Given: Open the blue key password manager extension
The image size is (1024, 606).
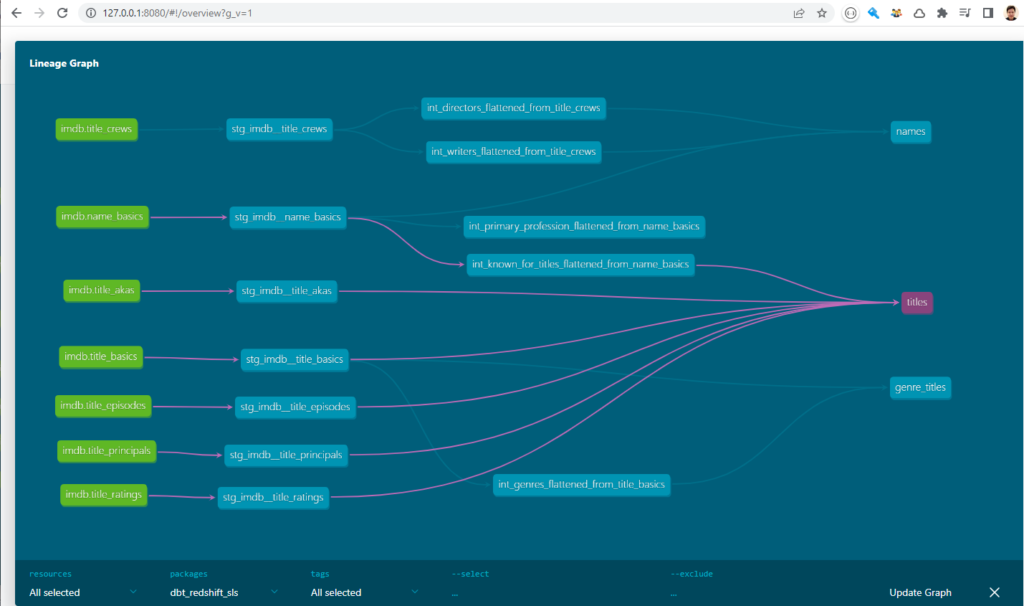Looking at the screenshot, I should click(x=872, y=13).
